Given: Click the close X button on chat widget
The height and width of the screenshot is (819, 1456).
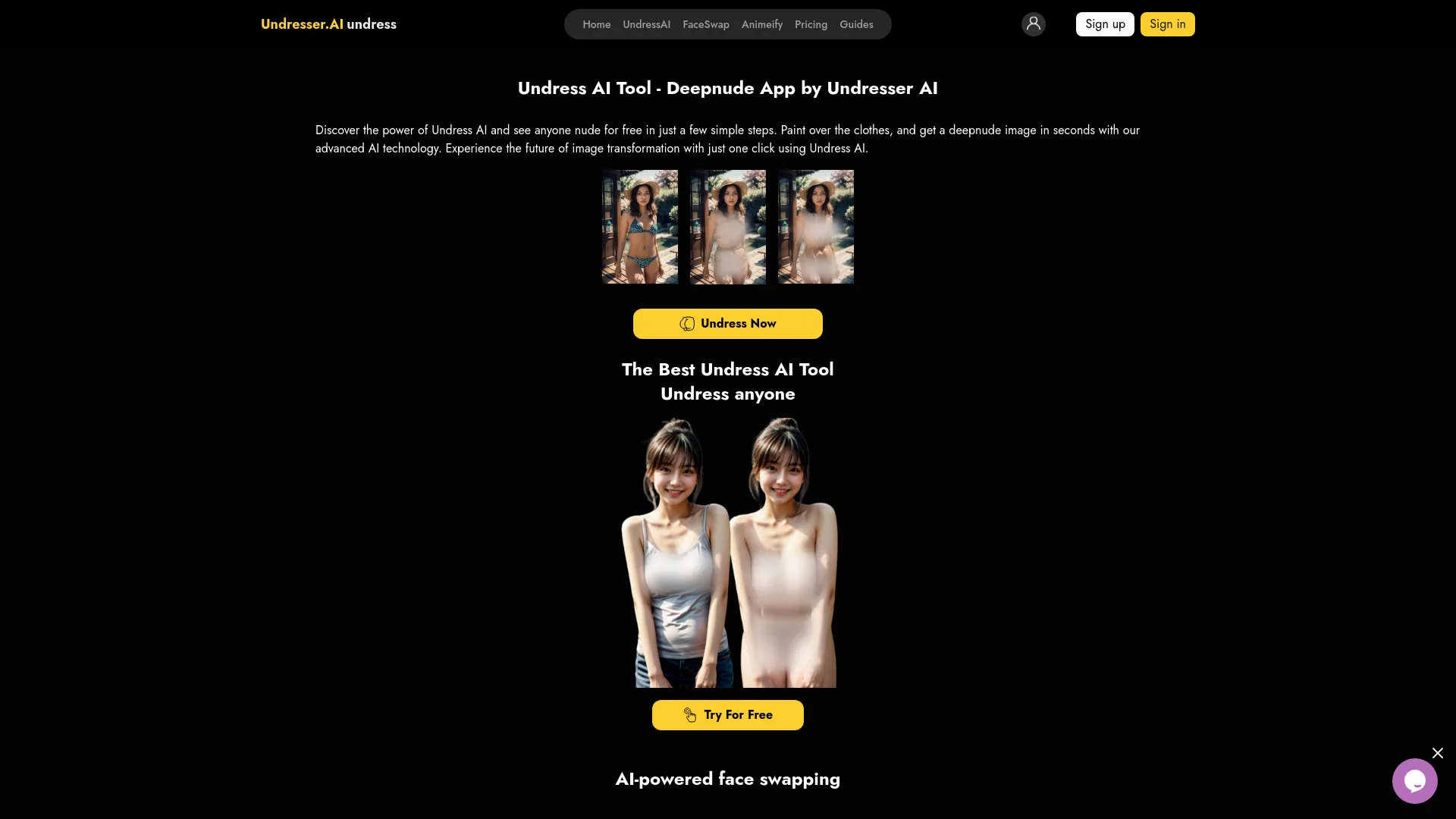Looking at the screenshot, I should [1438, 753].
